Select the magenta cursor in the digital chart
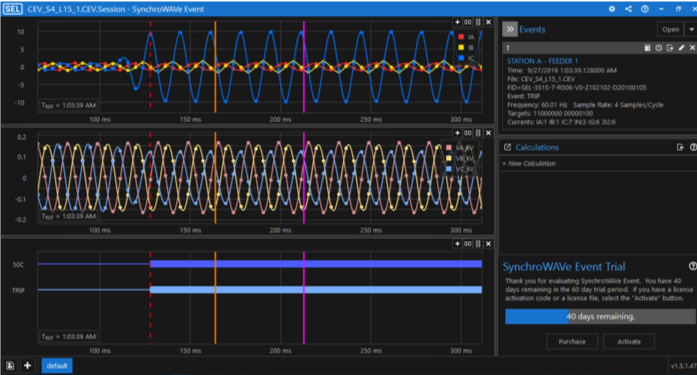697x375 pixels. click(304, 298)
